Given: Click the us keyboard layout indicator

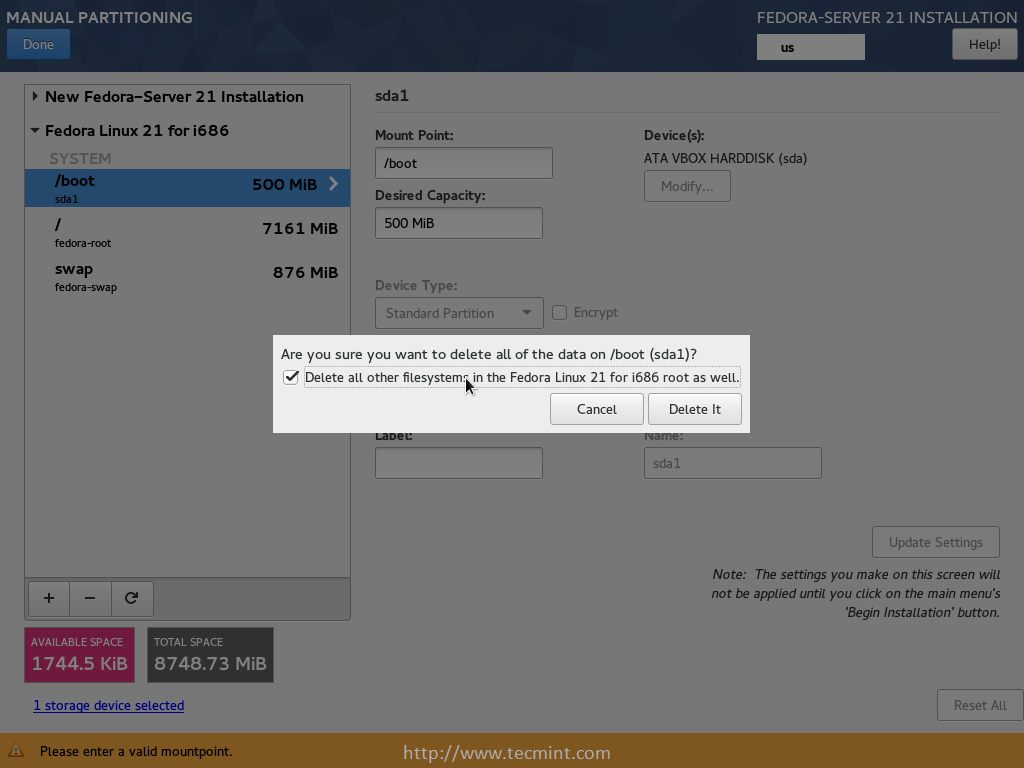Looking at the screenshot, I should point(810,47).
